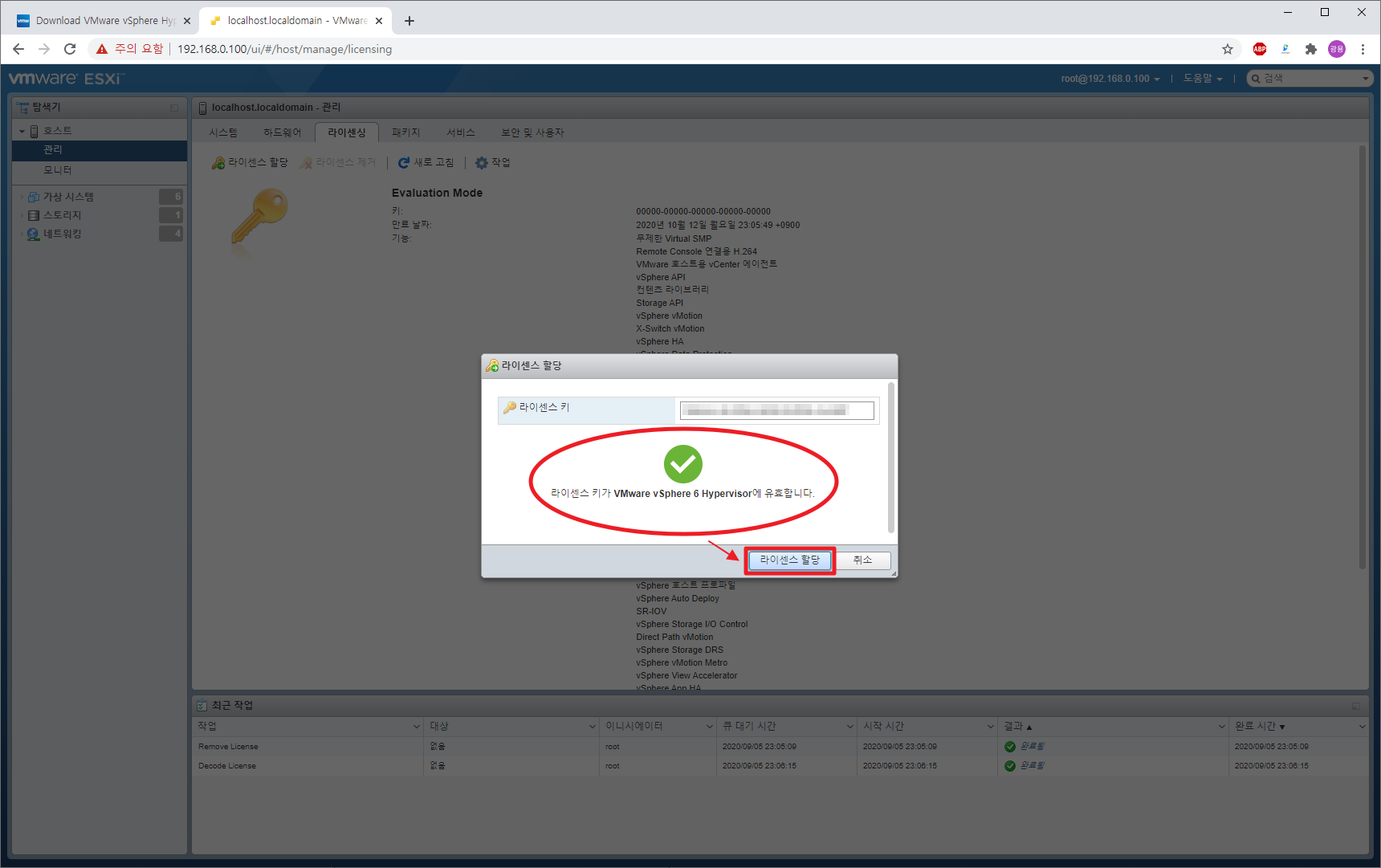Select the 가상 시스템 navigator item
Viewport: 1381px width, 868px height.
pos(68,197)
